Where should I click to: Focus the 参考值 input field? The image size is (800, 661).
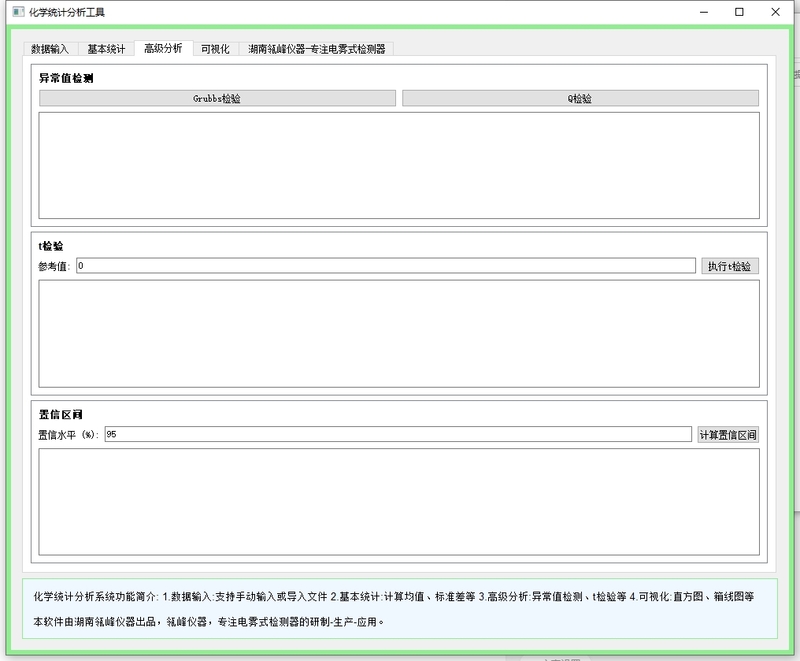385,266
